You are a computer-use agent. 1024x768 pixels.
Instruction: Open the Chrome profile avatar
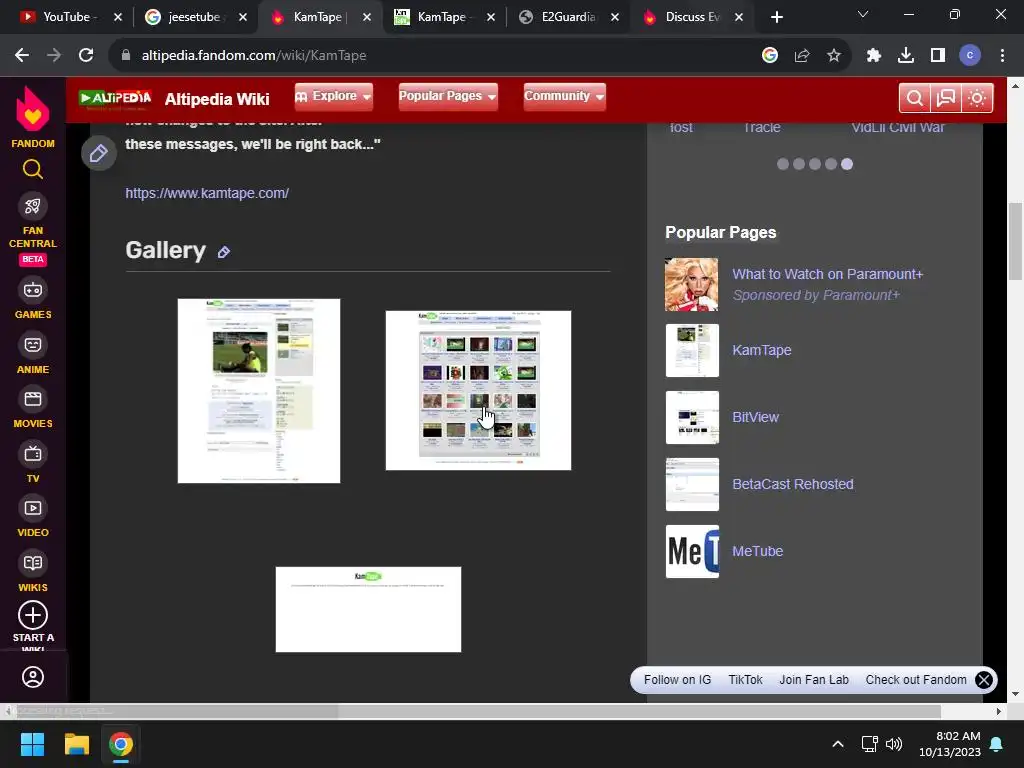pos(970,56)
